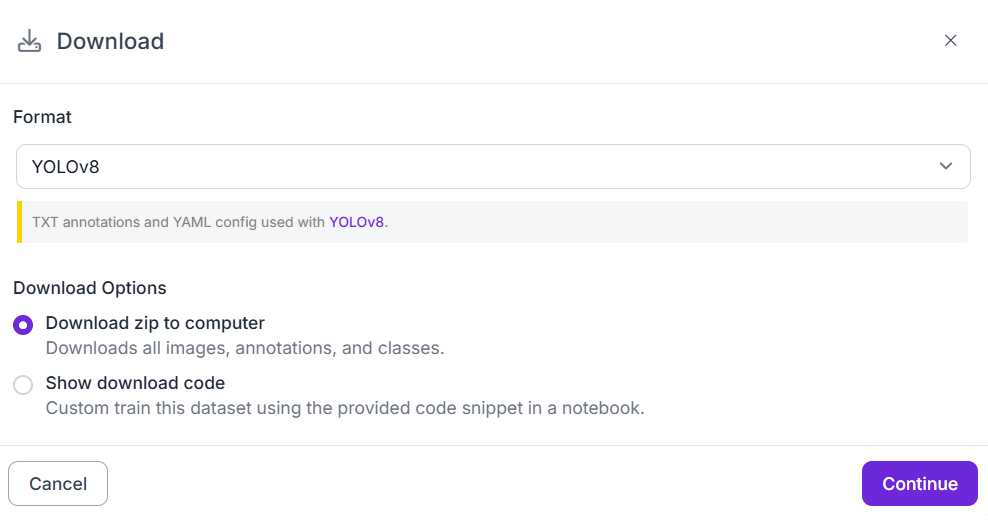Click the download tray icon in header

[x=29, y=41]
